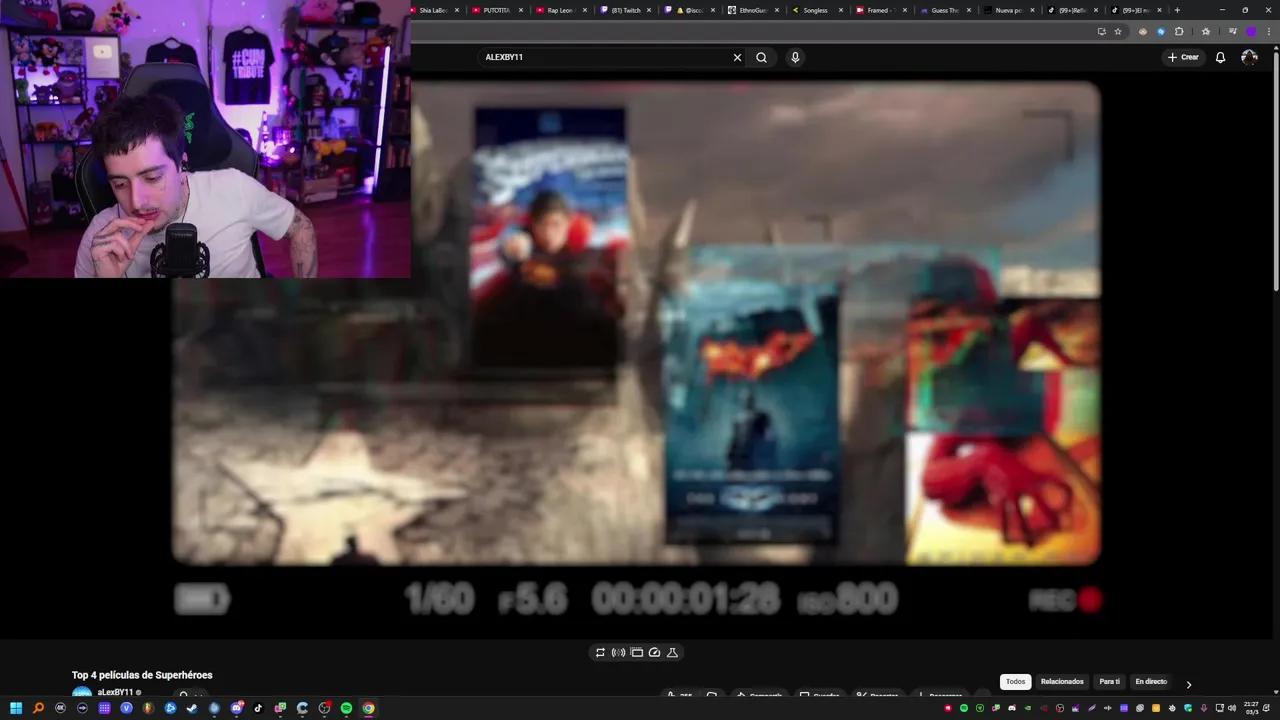Open Spotify from the taskbar
Image resolution: width=1280 pixels, height=720 pixels.
pyautogui.click(x=346, y=708)
